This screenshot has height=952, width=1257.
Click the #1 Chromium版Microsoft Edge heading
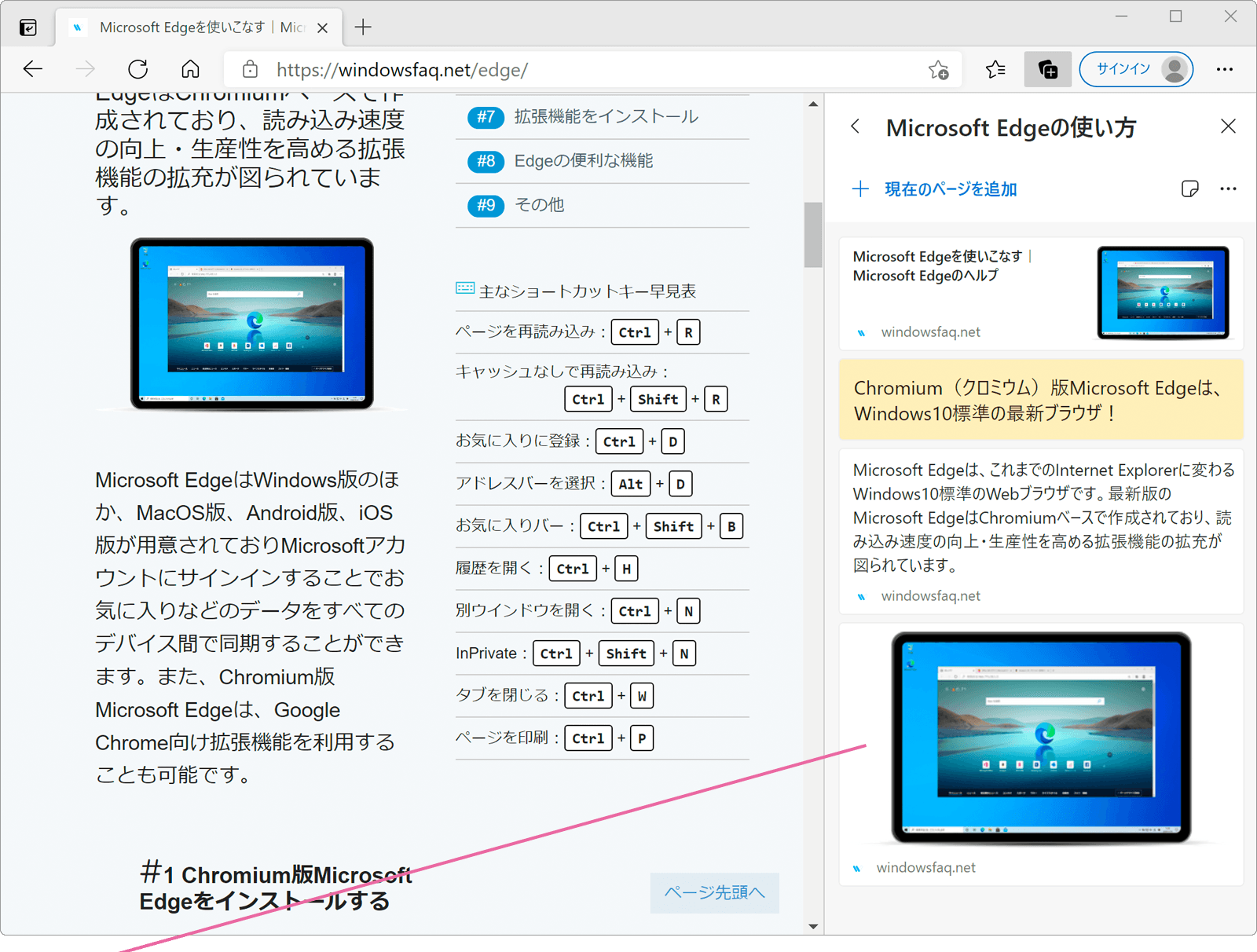coord(275,887)
